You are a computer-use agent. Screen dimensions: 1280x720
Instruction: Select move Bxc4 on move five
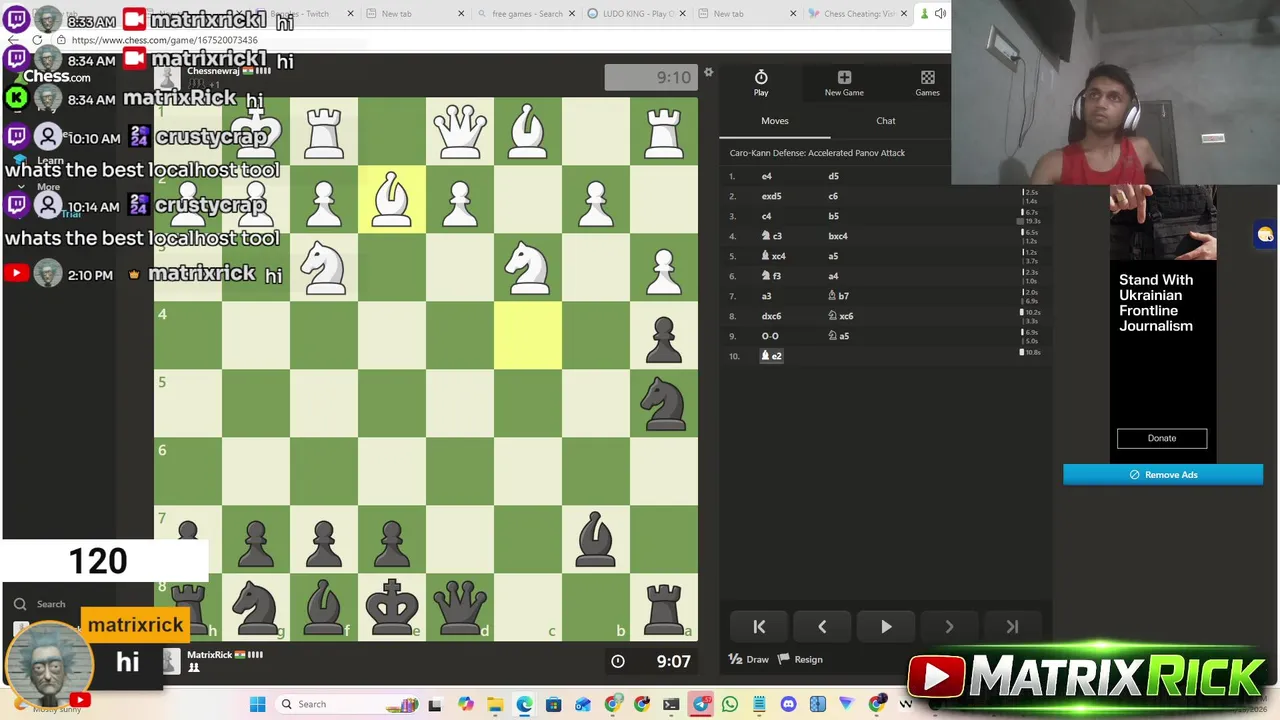tap(774, 256)
